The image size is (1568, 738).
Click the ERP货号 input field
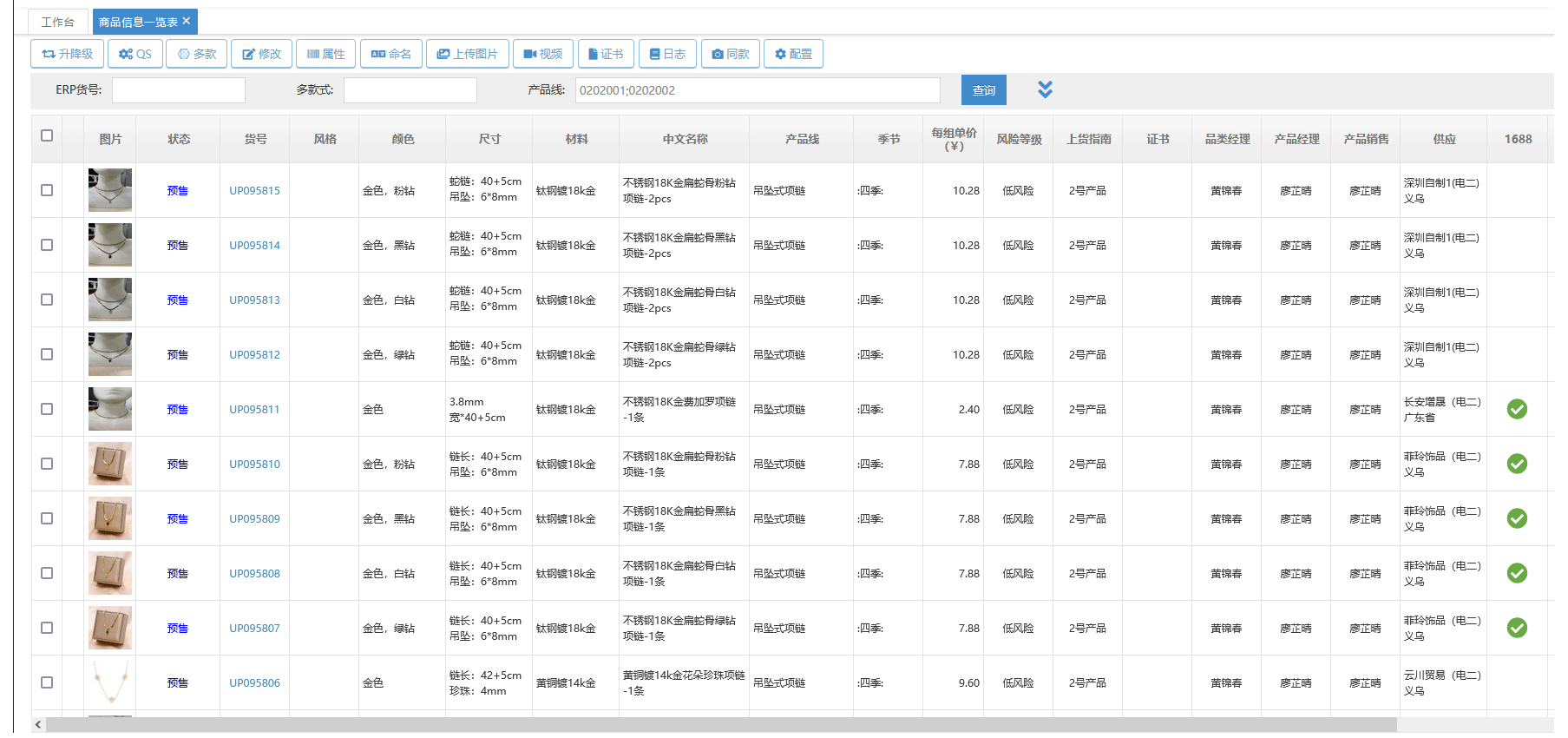[x=179, y=90]
